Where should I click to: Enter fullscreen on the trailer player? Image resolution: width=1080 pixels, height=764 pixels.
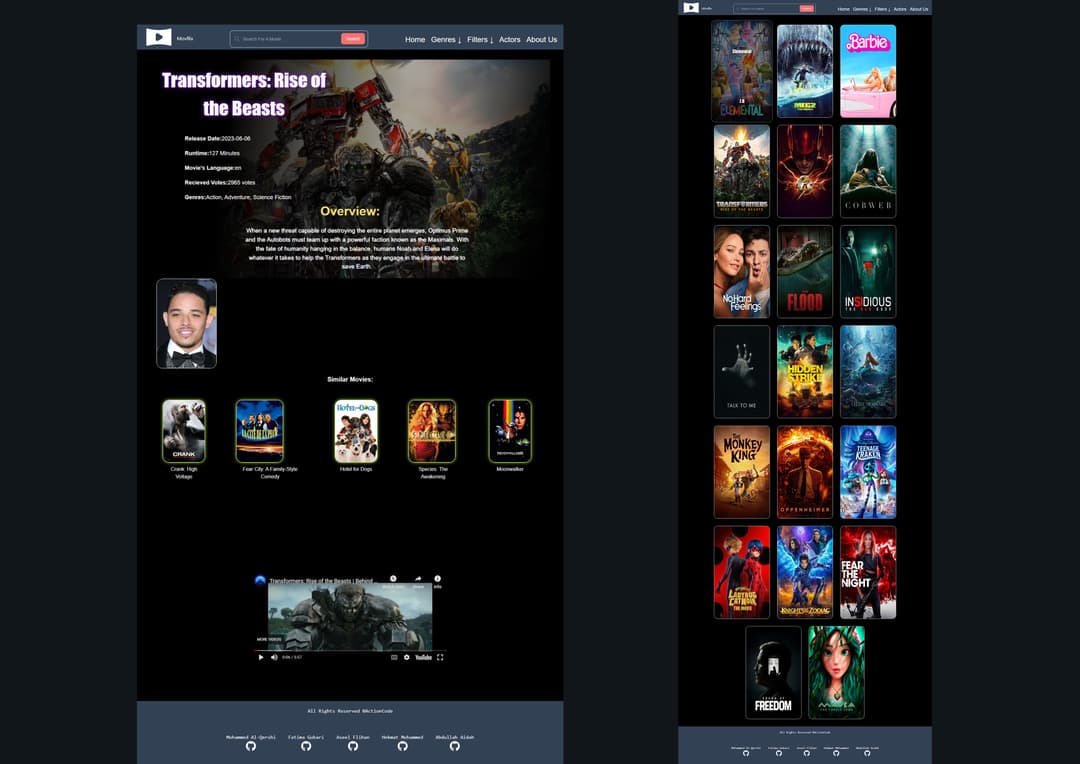pos(440,657)
